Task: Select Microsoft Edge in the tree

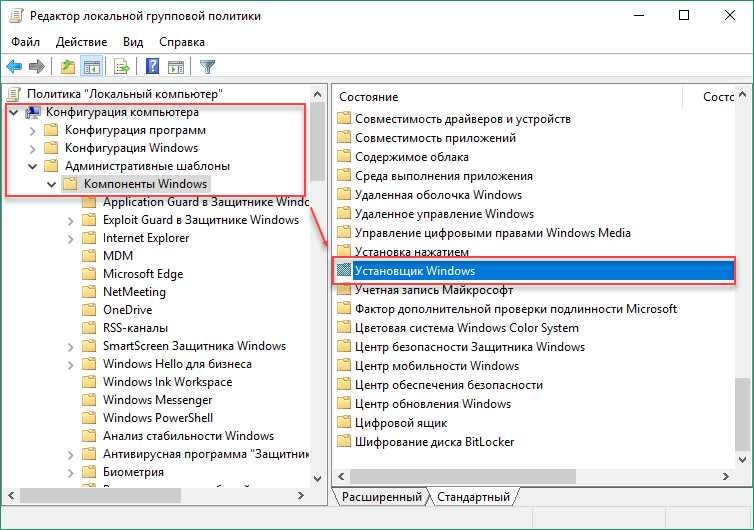Action: click(143, 274)
